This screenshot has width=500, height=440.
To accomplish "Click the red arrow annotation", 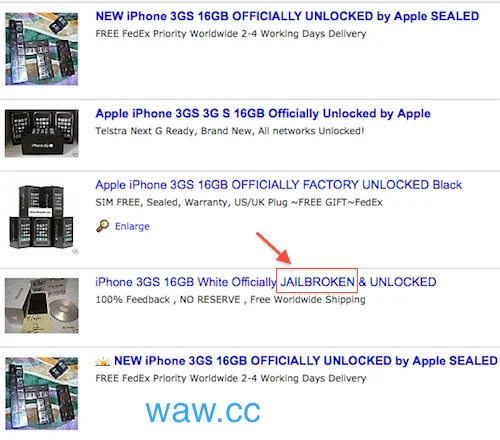I will click(274, 248).
